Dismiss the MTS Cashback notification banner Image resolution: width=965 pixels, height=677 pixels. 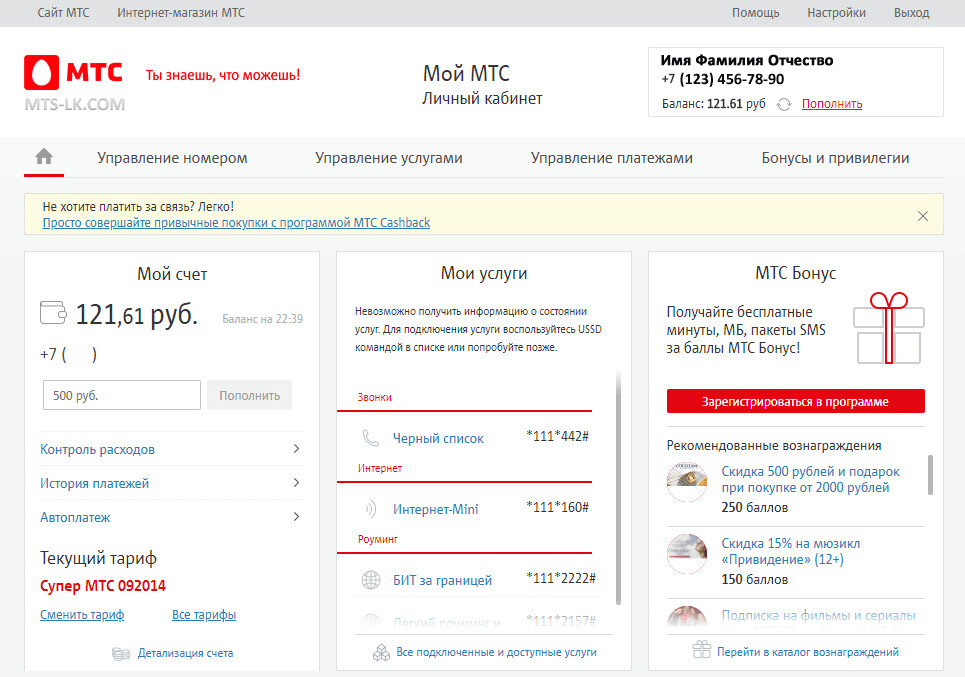(x=923, y=216)
